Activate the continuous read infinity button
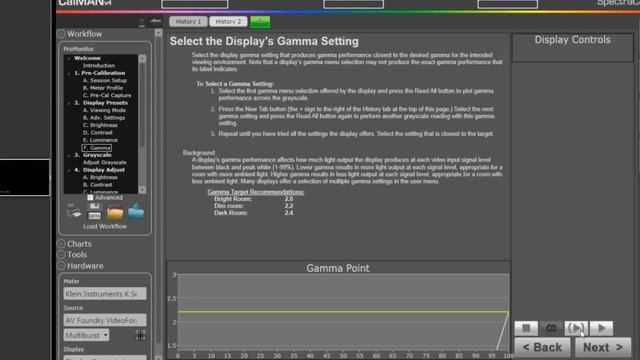The image size is (640, 360). click(x=551, y=328)
